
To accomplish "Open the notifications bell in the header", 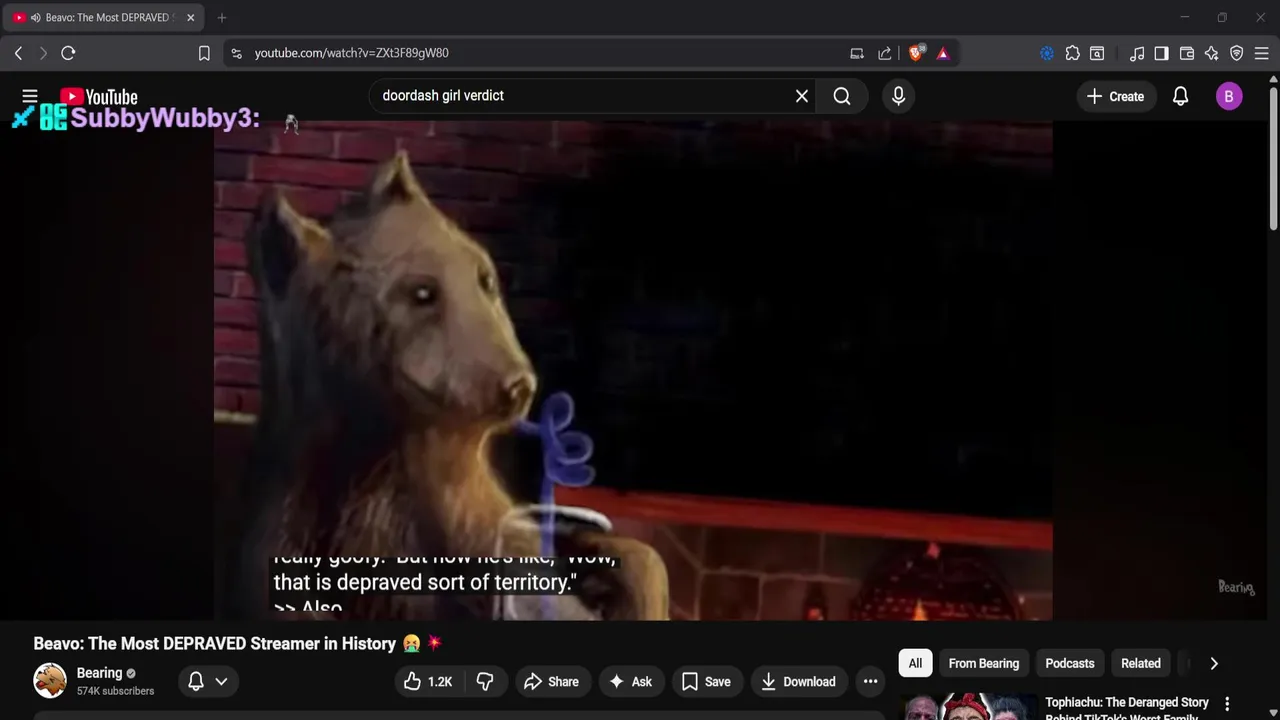I will click(x=1181, y=96).
